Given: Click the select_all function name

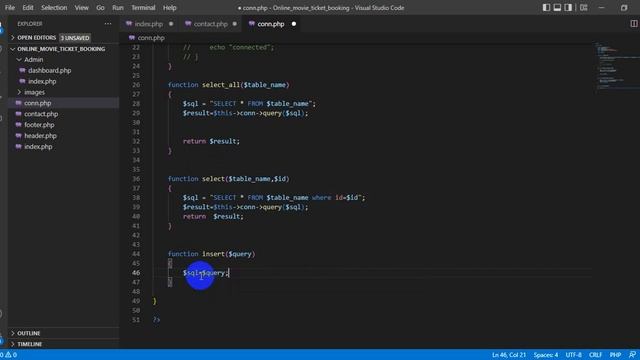Looking at the screenshot, I should pyautogui.click(x=221, y=85).
